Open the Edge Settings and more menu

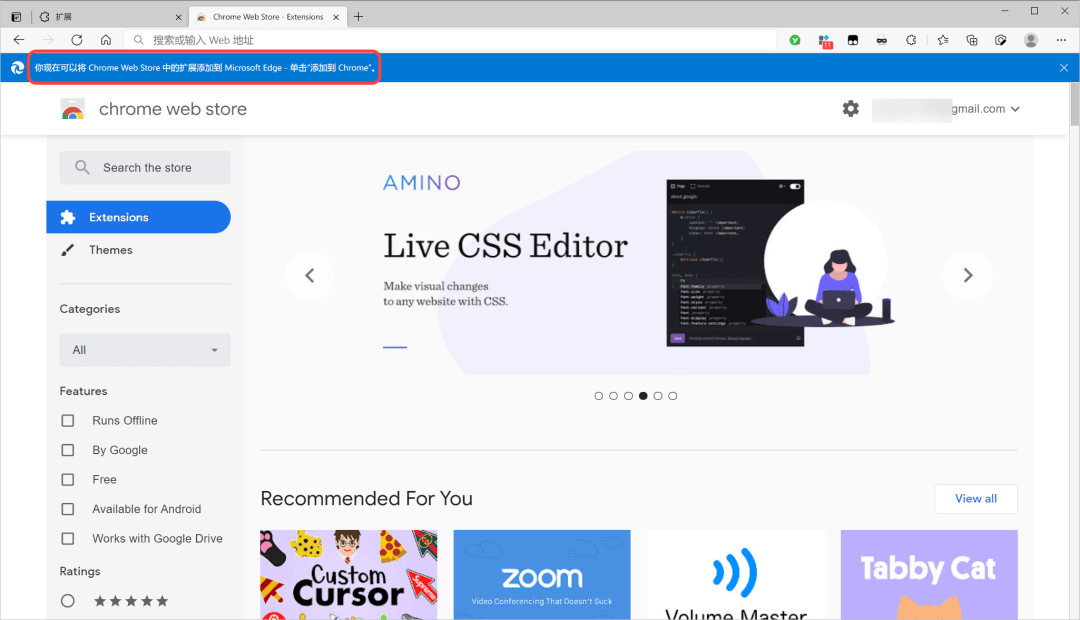click(x=1061, y=40)
